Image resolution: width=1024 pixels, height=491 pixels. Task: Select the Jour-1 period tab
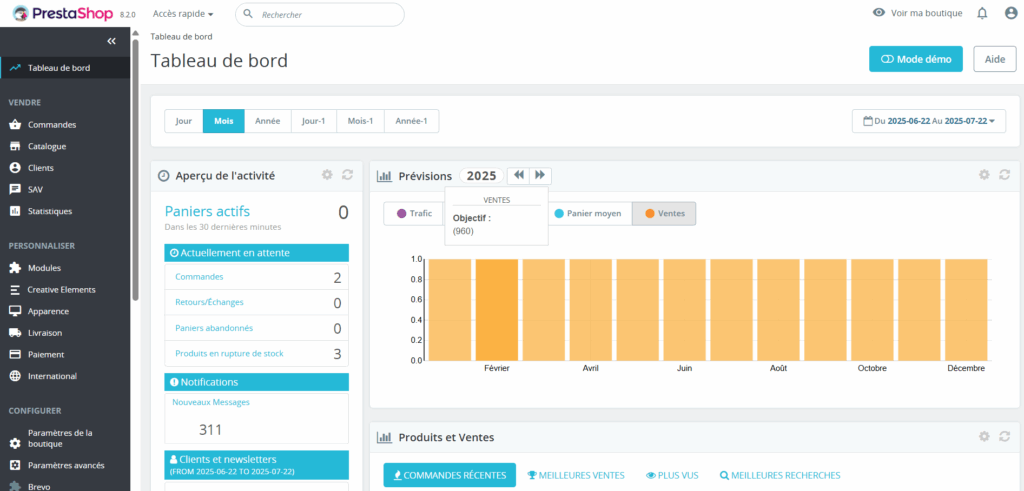(x=313, y=121)
